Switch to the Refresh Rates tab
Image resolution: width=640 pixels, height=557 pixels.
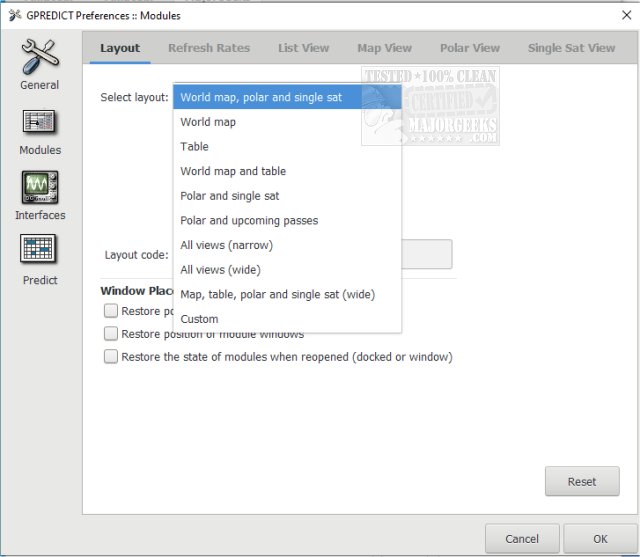tap(209, 48)
